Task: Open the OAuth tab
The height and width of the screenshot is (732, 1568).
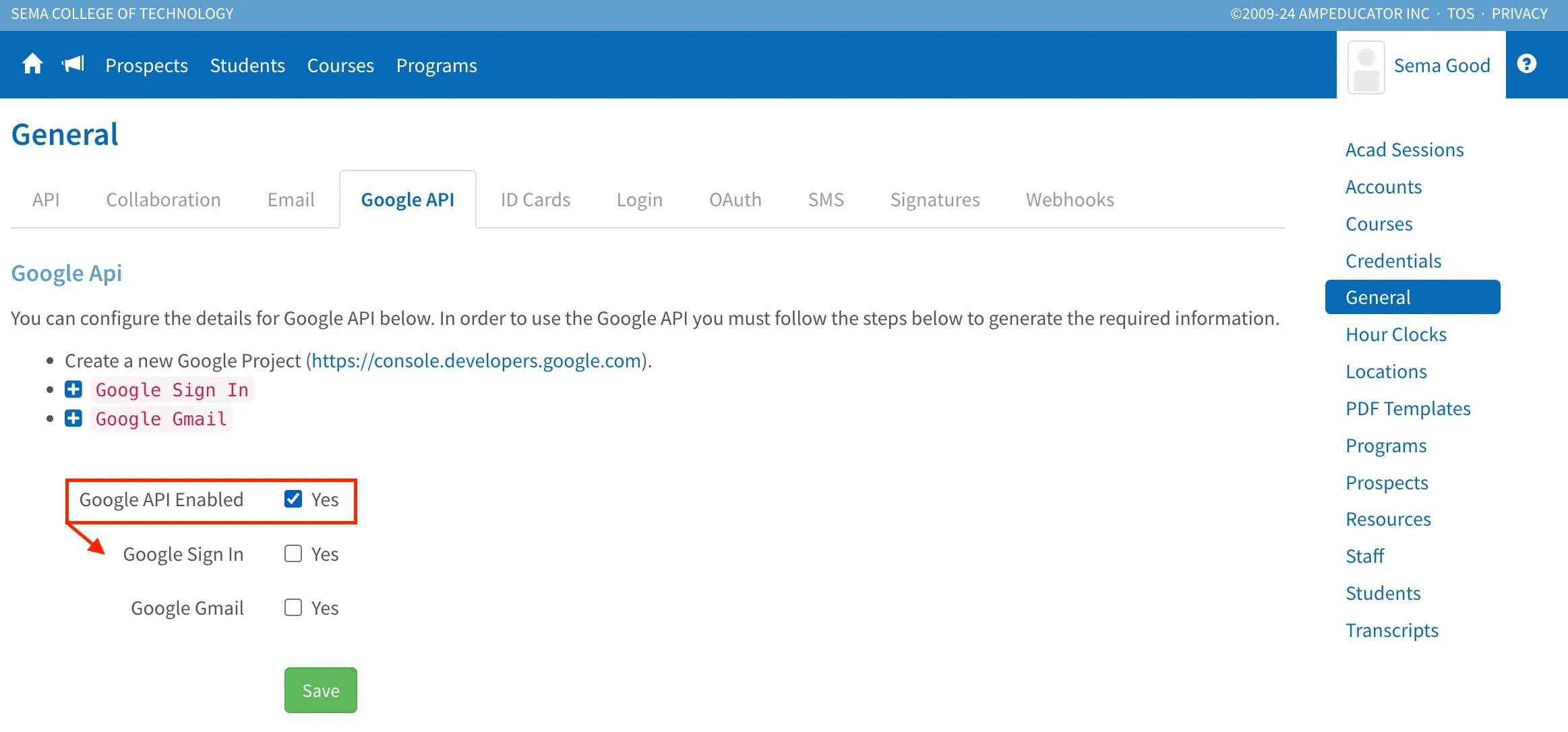Action: click(x=735, y=200)
